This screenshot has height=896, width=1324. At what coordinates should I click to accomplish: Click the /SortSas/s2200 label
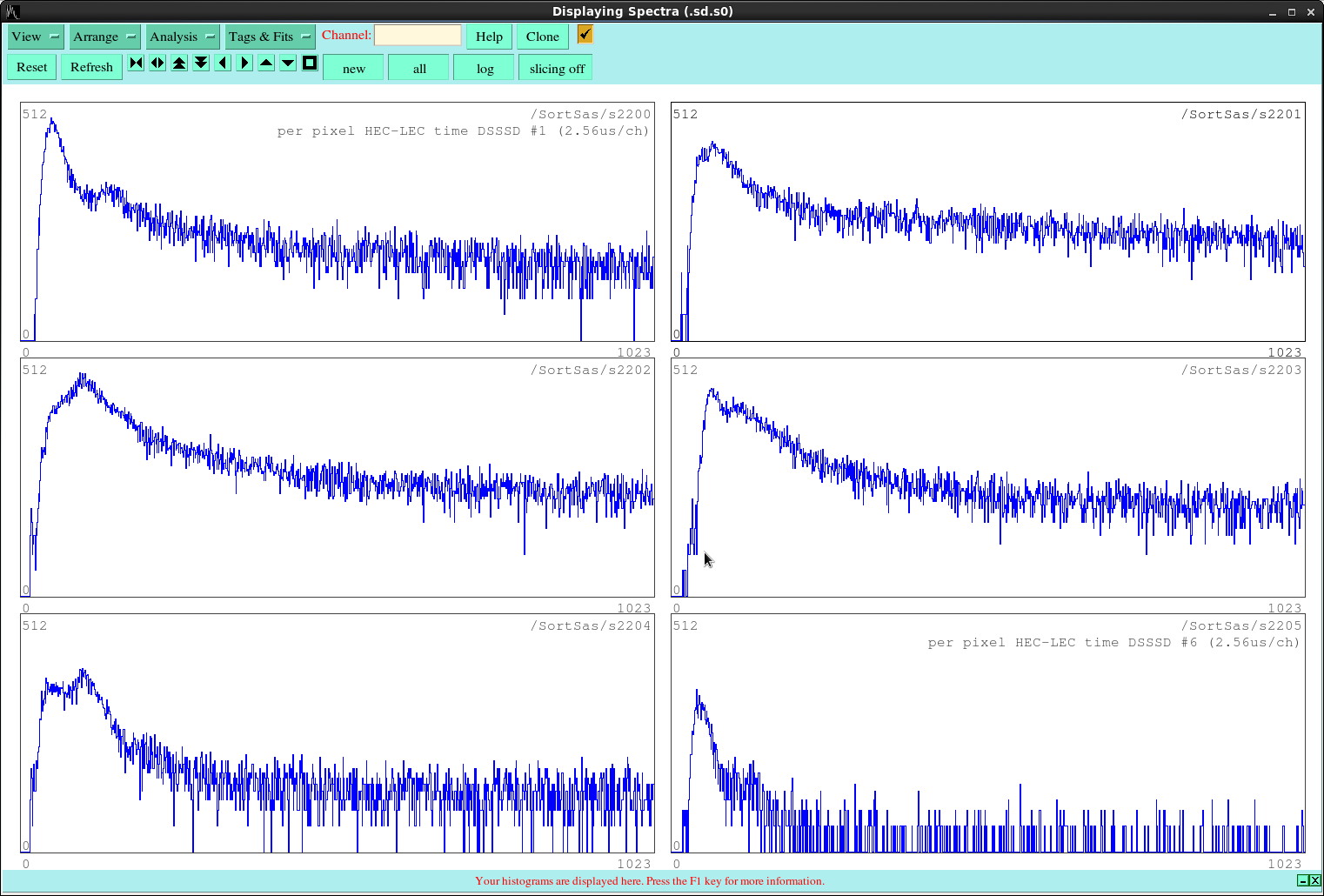(591, 114)
